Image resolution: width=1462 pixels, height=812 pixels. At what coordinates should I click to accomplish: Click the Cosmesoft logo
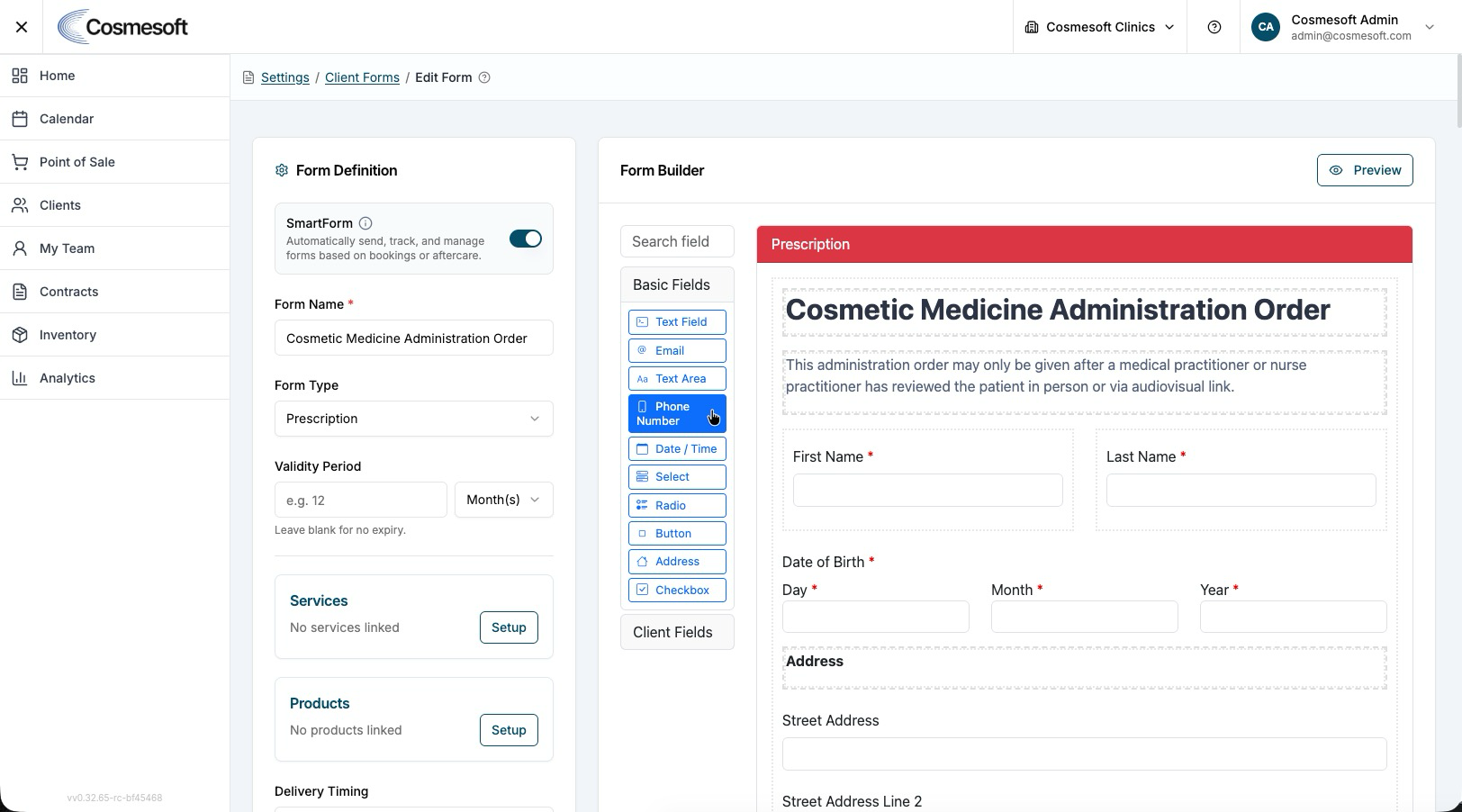[x=122, y=27]
